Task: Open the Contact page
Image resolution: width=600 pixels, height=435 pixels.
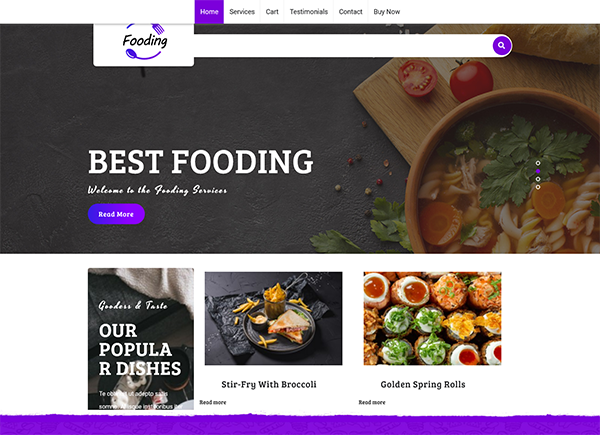Action: pyautogui.click(x=351, y=12)
